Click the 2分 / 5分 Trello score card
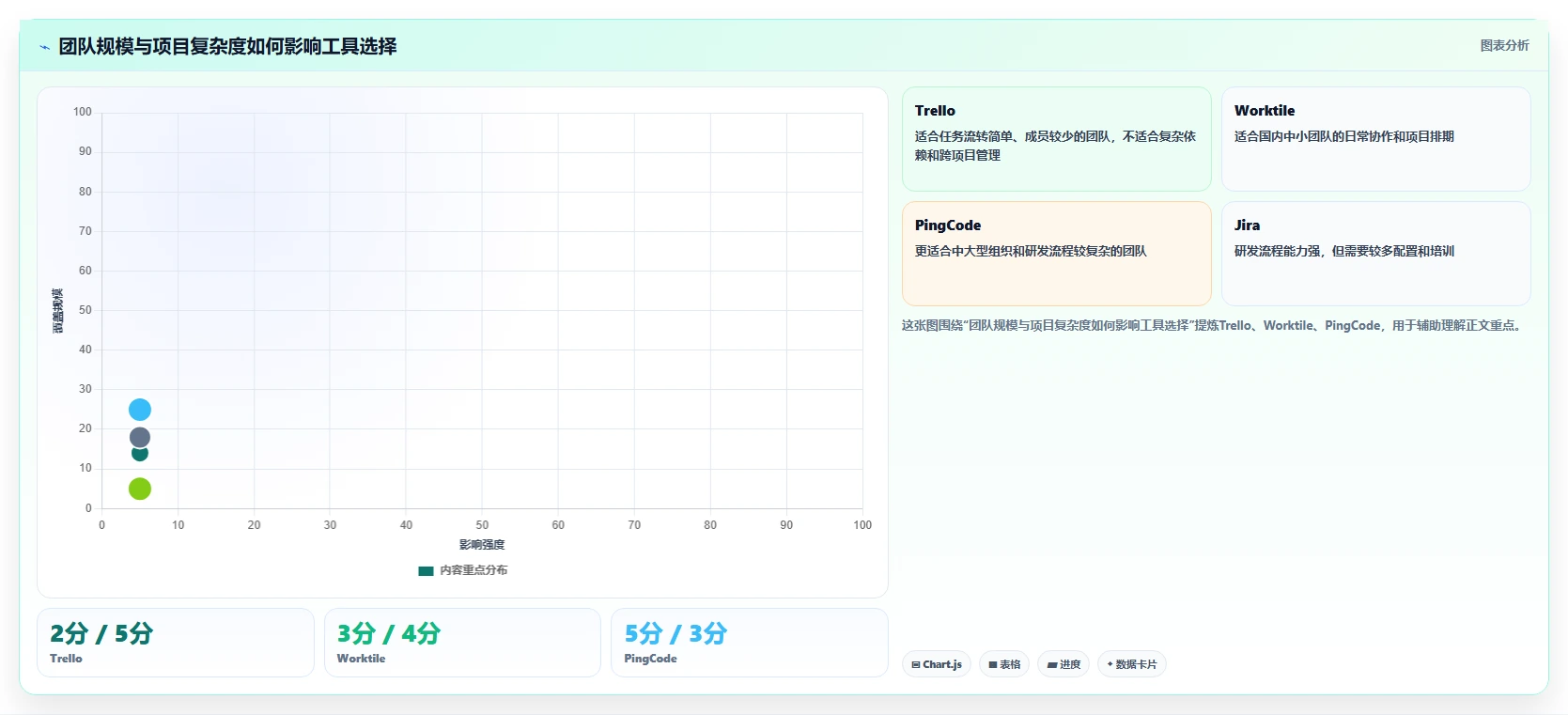 (176, 643)
